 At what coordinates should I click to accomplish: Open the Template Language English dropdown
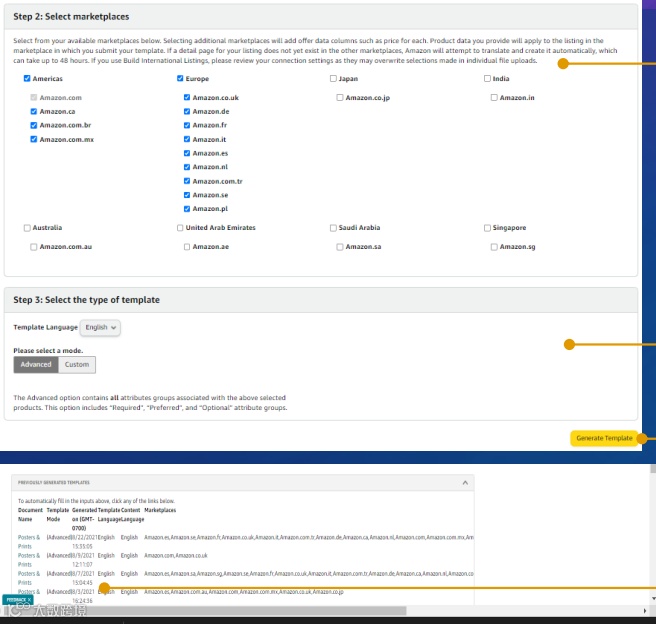pyautogui.click(x=100, y=327)
